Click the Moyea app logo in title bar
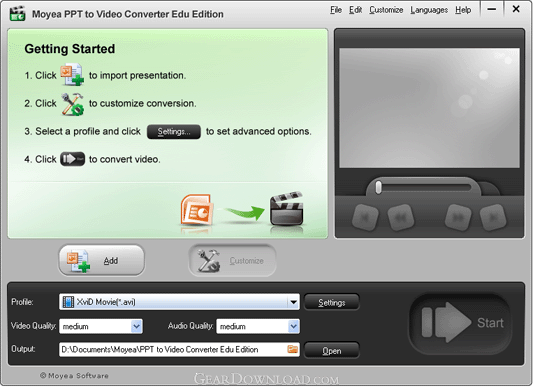The width and height of the screenshot is (535, 388). click(x=18, y=14)
